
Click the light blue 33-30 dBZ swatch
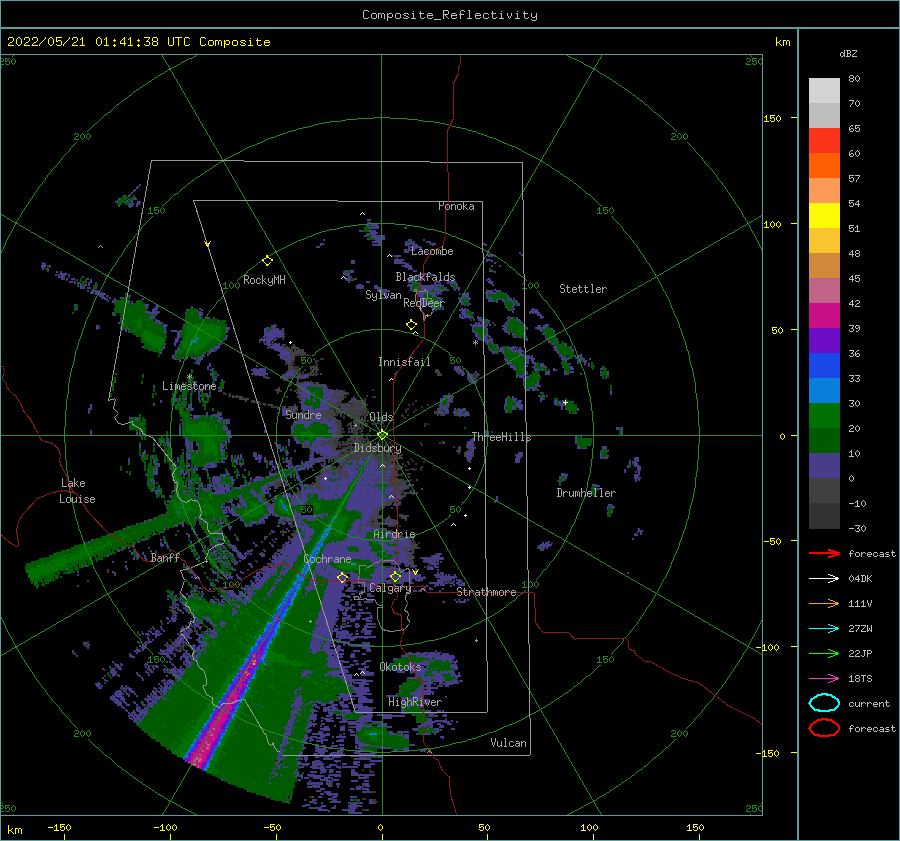pos(824,391)
